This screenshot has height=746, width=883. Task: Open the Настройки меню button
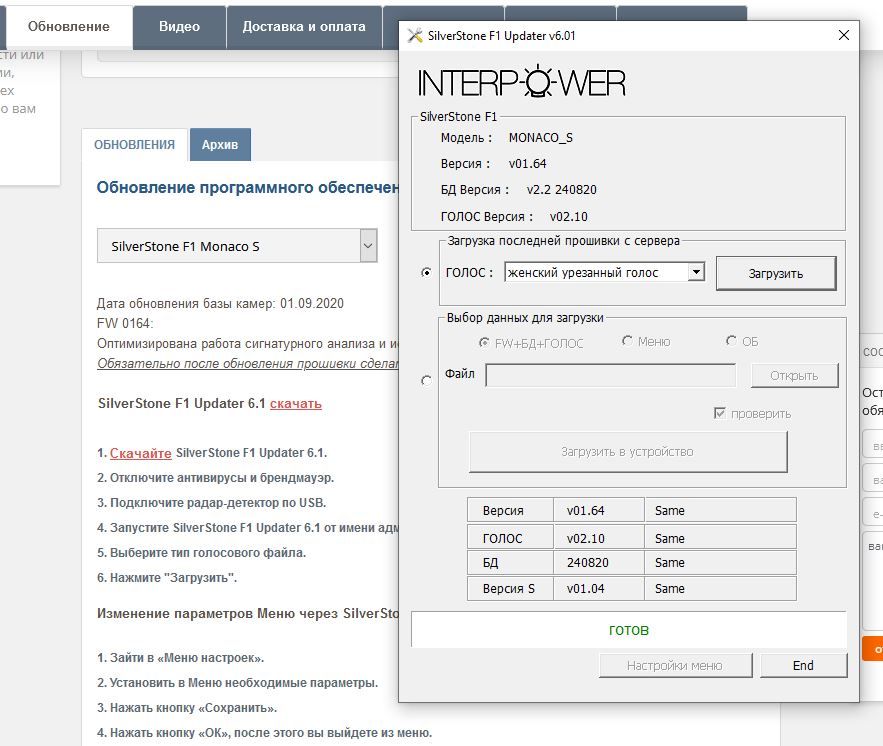(674, 665)
